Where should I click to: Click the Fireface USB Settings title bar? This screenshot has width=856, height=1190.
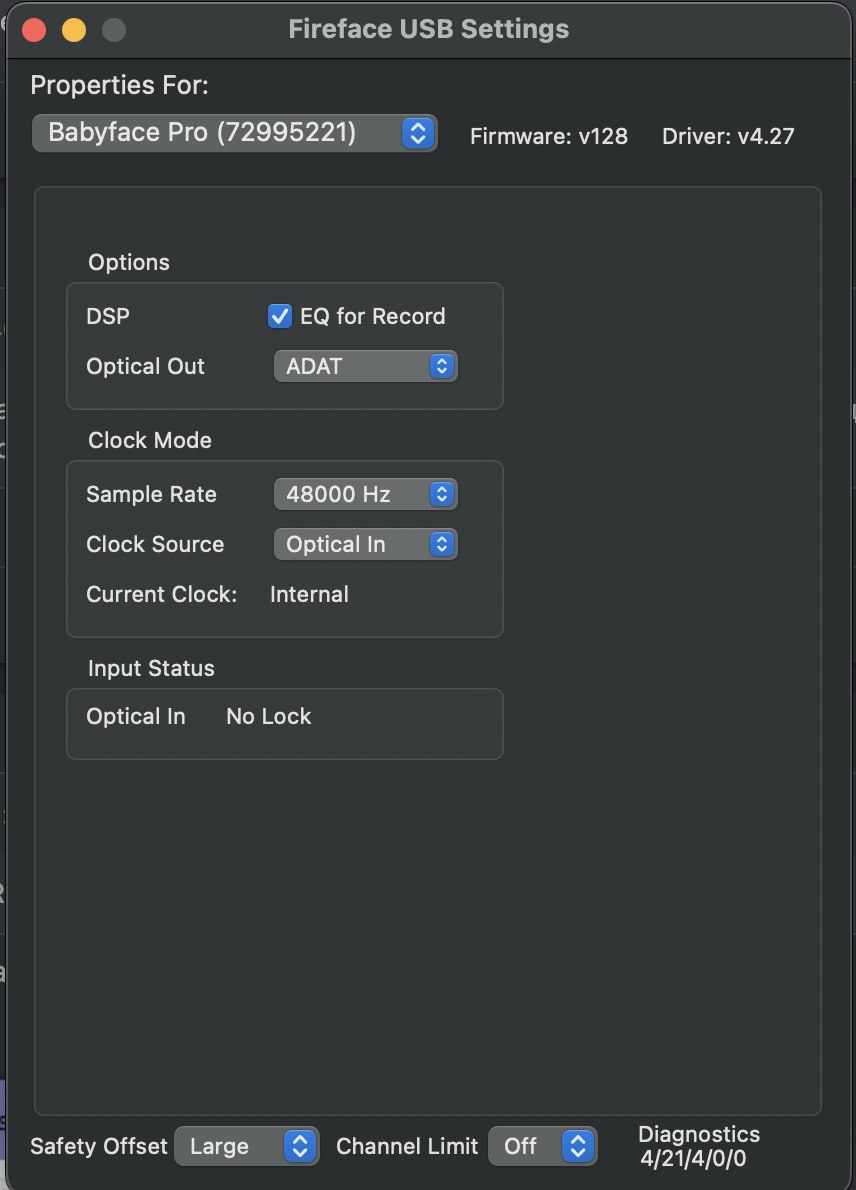[x=428, y=28]
